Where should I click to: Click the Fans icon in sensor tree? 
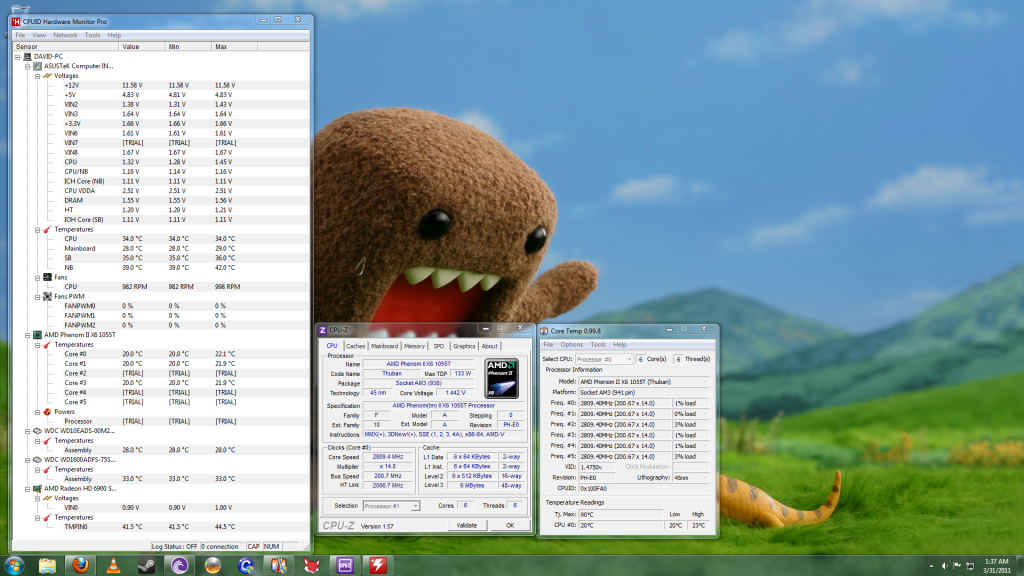point(47,277)
